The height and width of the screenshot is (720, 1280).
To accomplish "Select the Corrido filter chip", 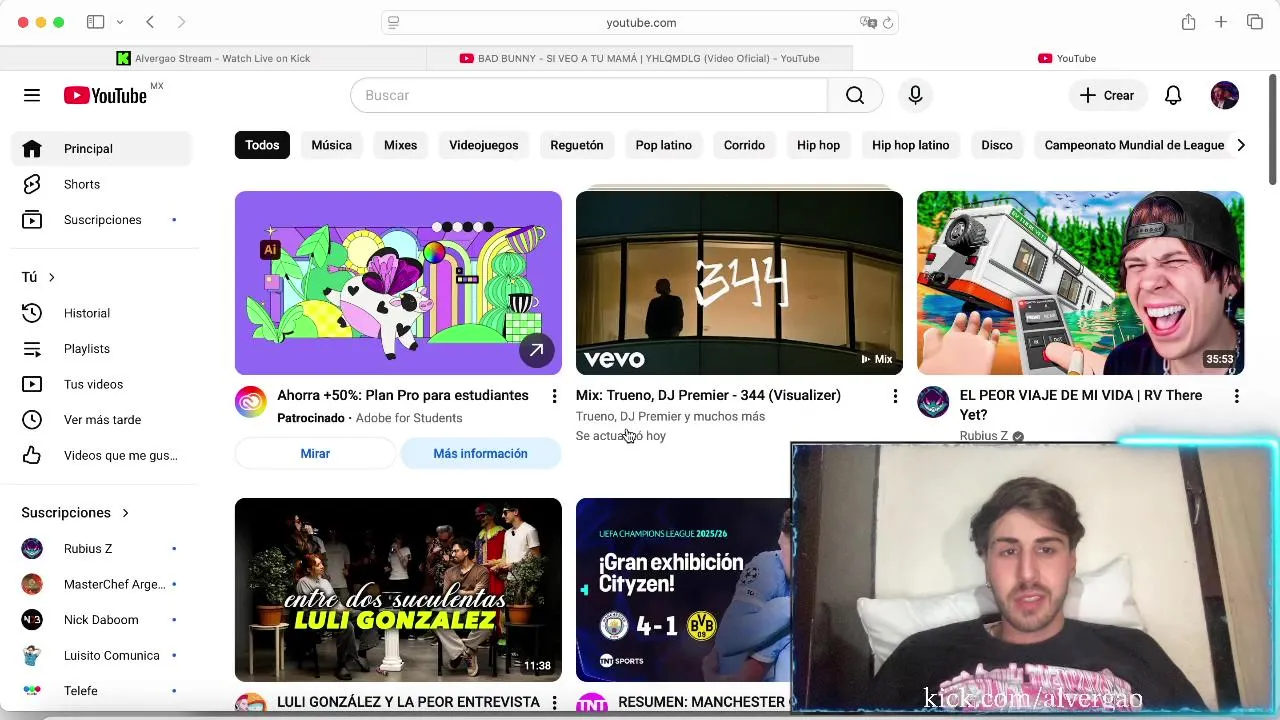I will (744, 145).
